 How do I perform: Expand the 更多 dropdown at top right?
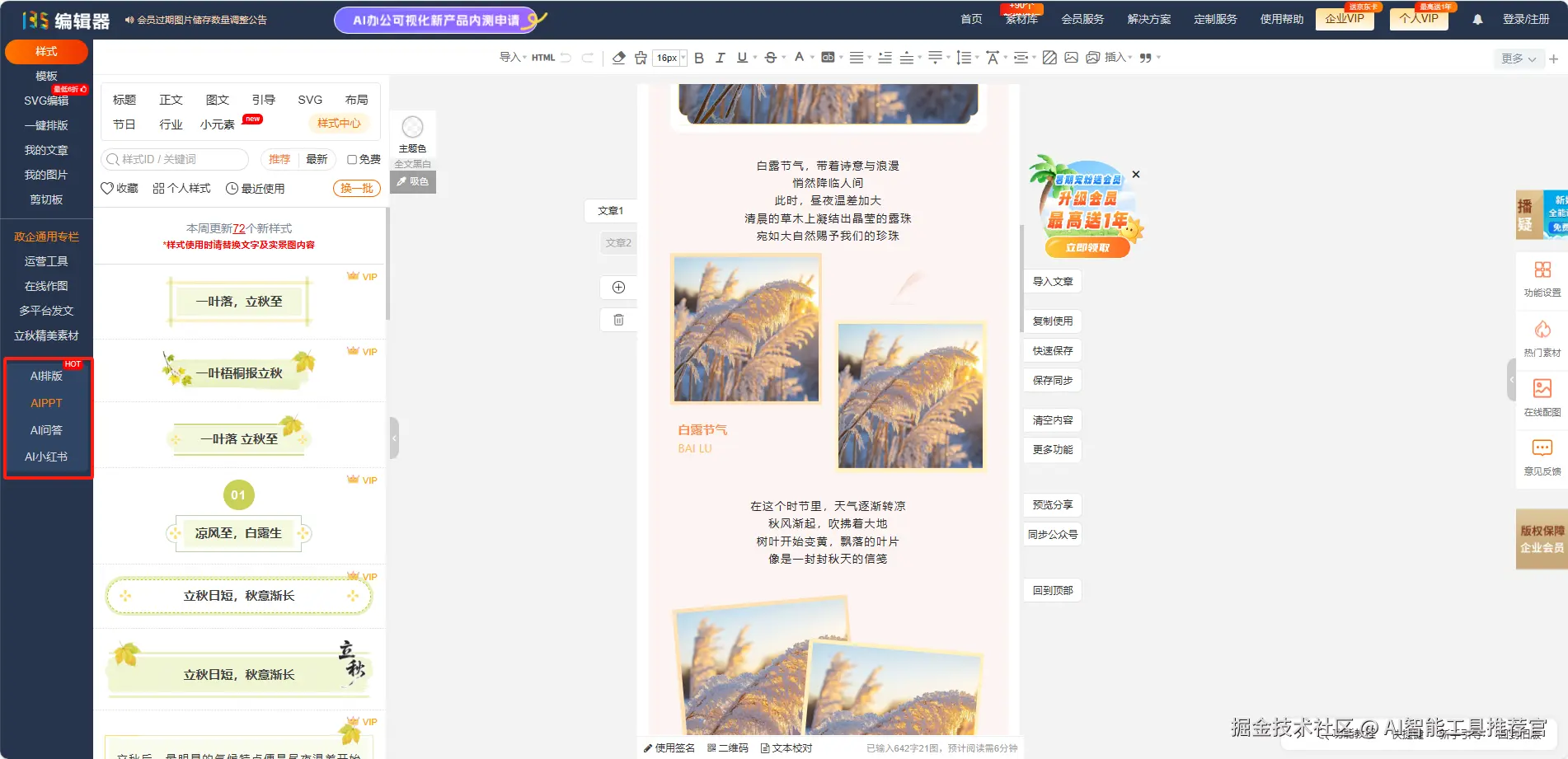(1516, 59)
